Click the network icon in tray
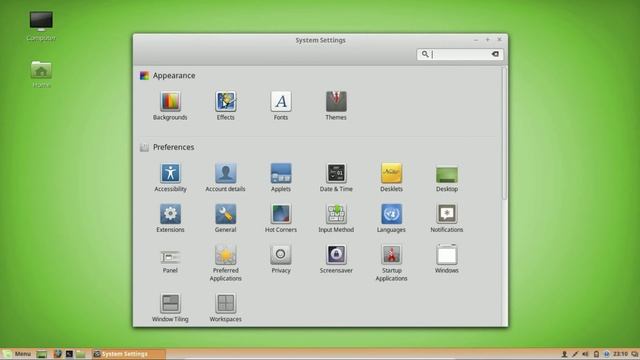This screenshot has width=640, height=360. point(575,354)
